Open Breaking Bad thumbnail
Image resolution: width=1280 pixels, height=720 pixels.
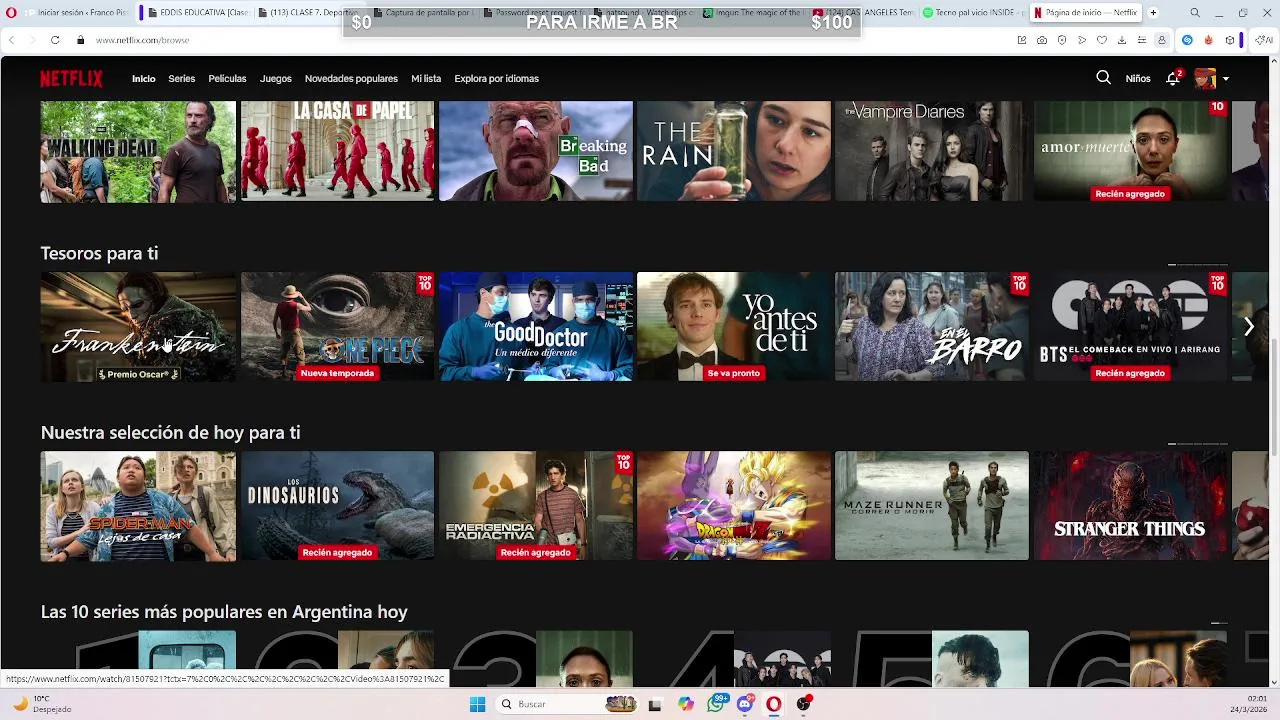coord(536,151)
